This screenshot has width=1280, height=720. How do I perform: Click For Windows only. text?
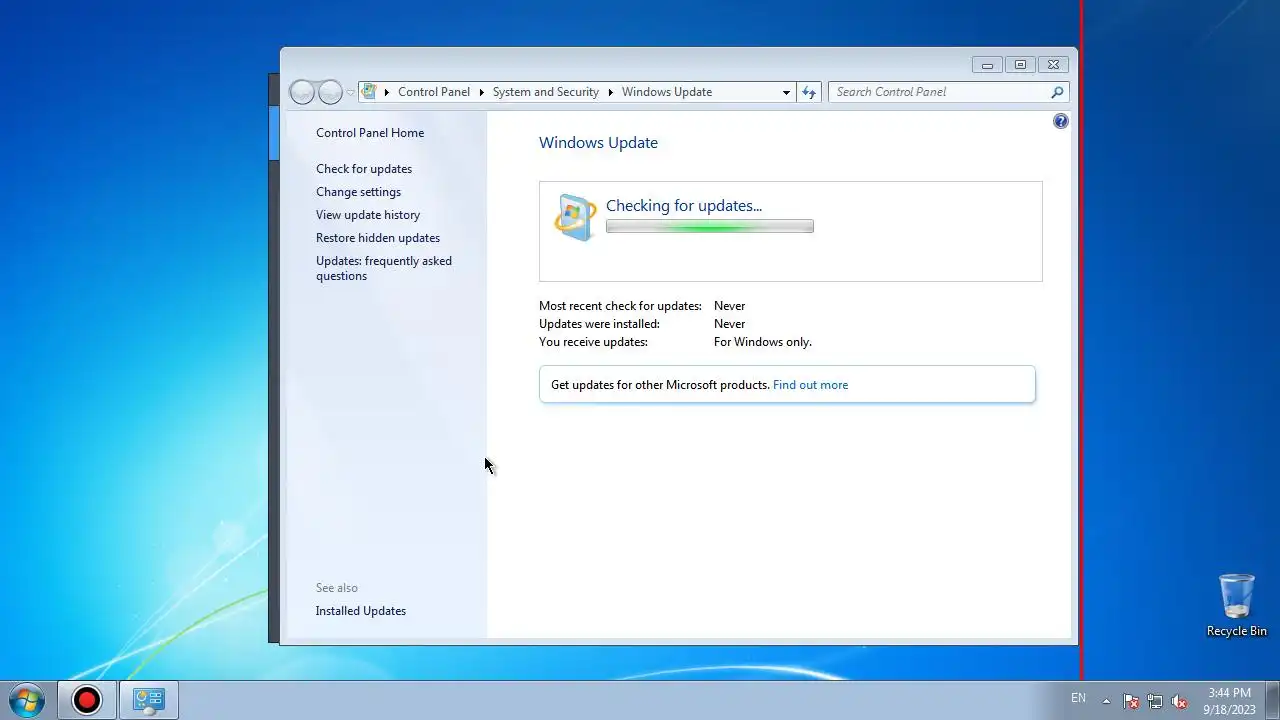point(763,342)
